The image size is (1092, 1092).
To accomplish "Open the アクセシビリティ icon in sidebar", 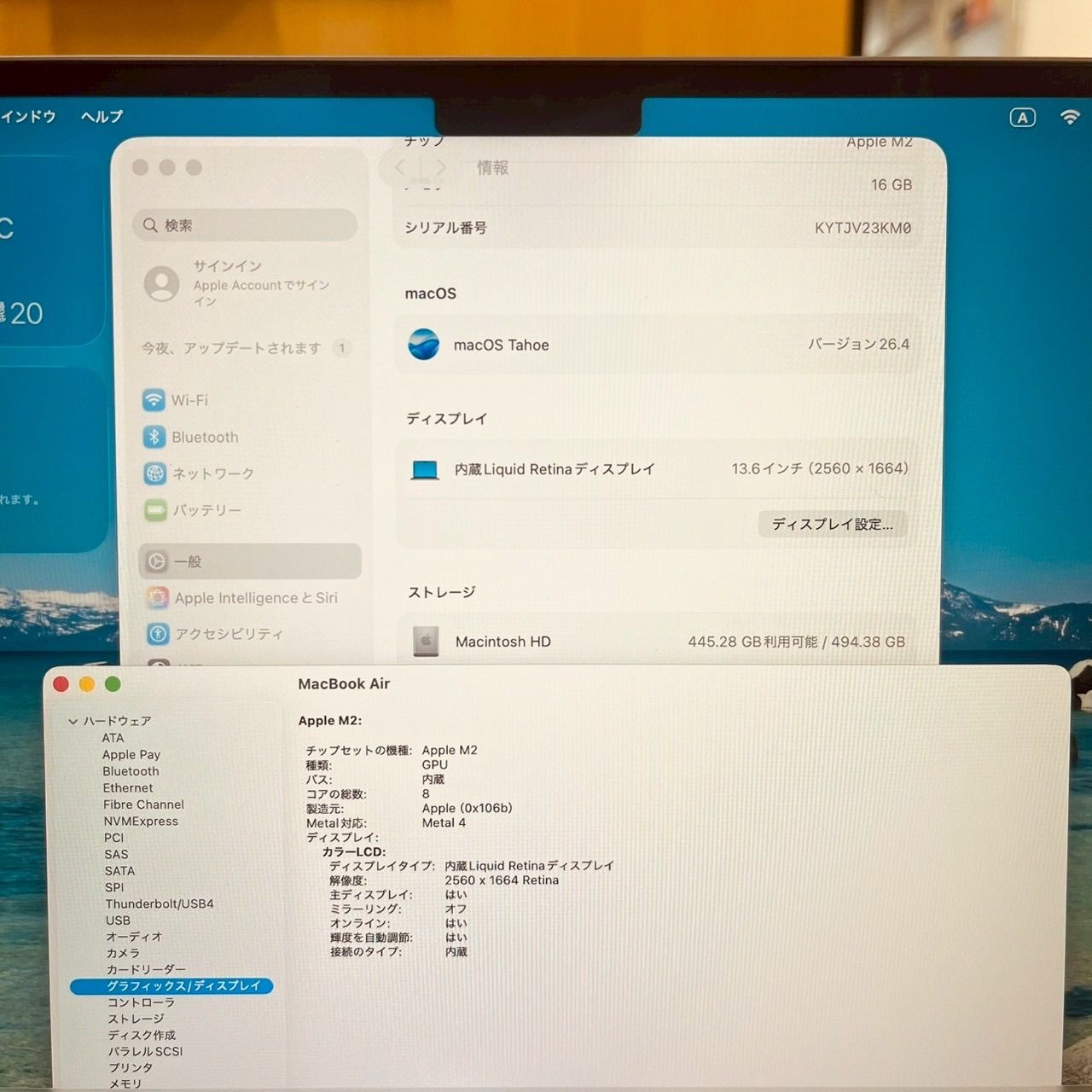I will (158, 634).
